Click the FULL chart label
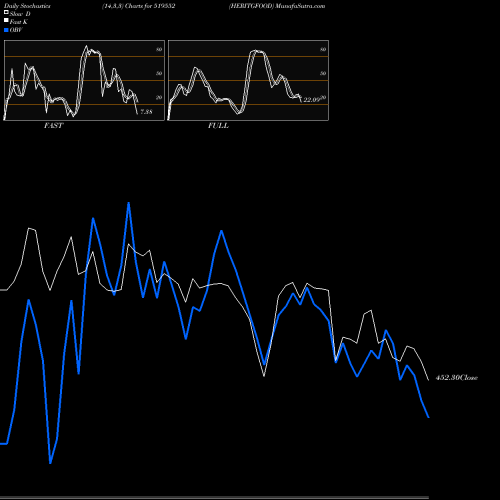This screenshot has height=500, width=500. point(218,126)
